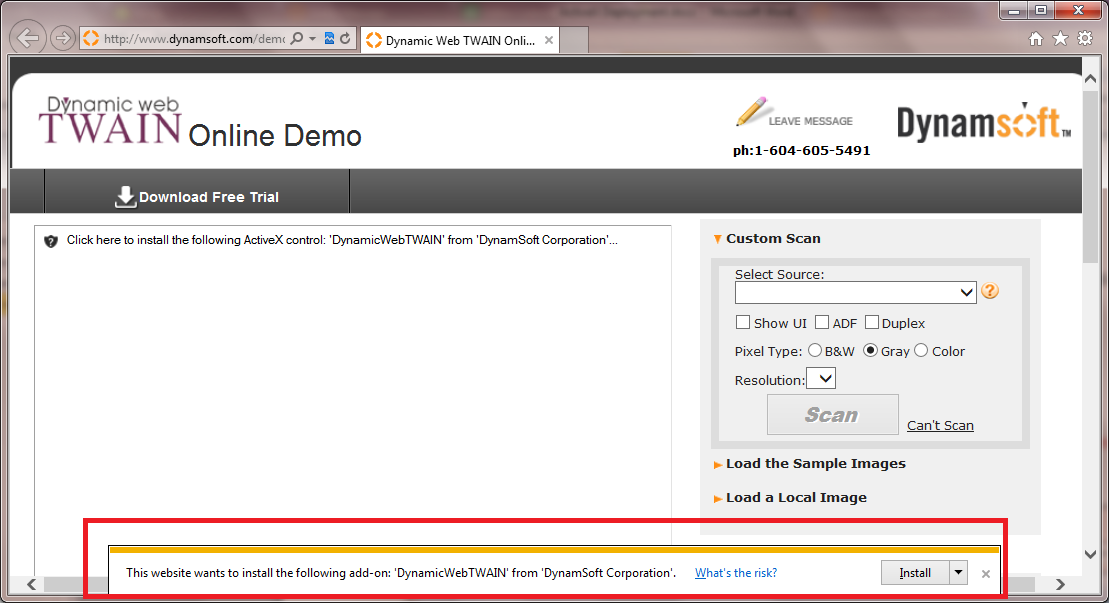Enable the Show UI checkbox
Image resolution: width=1109 pixels, height=603 pixels.
coord(743,323)
